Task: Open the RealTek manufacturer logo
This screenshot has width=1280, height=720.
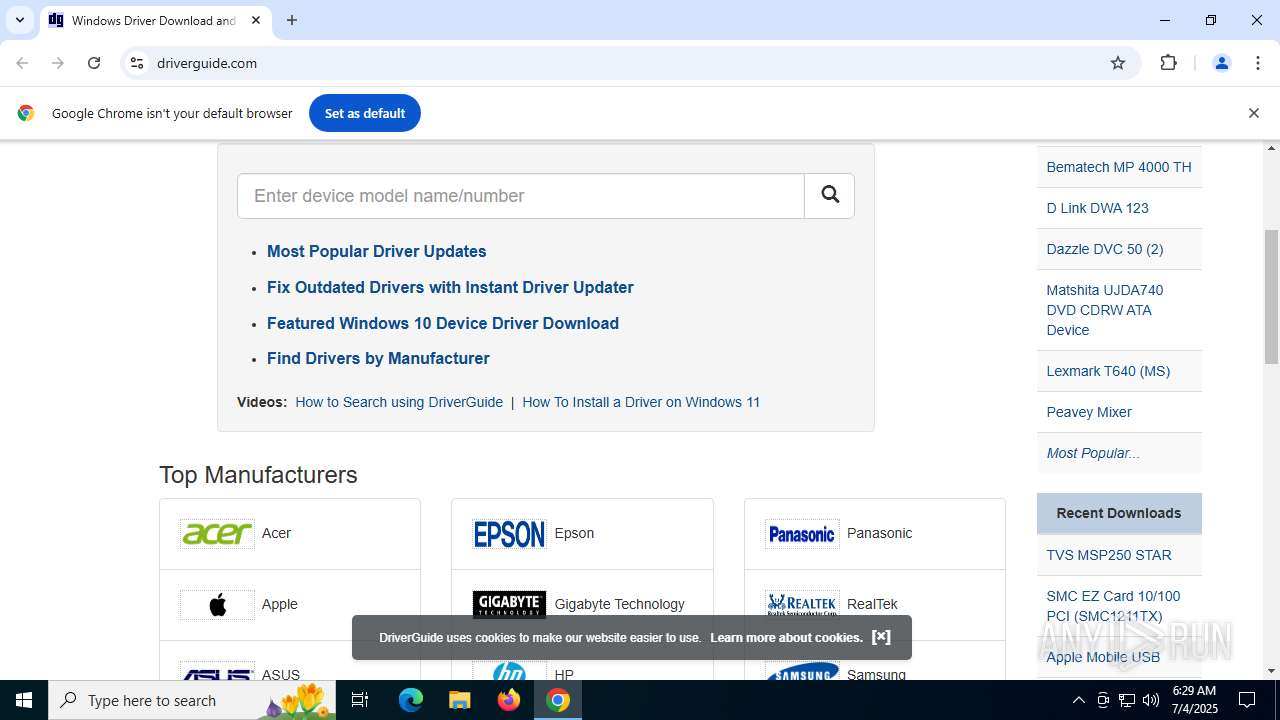Action: pyautogui.click(x=802, y=605)
